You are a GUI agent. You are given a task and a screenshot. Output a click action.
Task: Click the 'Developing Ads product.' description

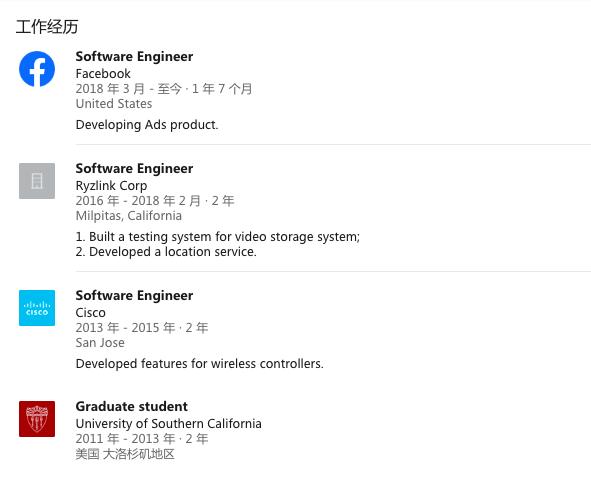coord(147,125)
